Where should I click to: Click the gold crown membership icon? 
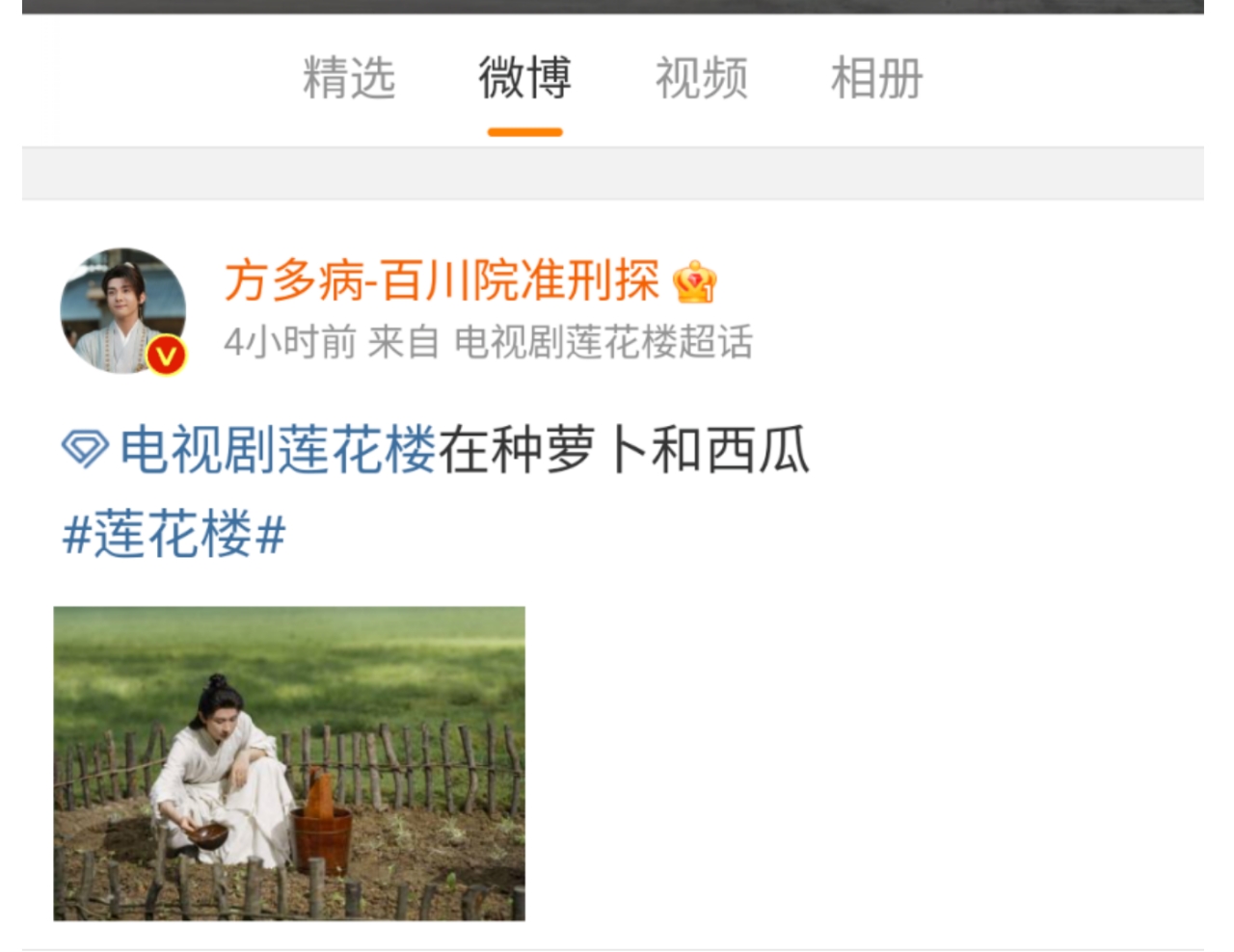694,282
